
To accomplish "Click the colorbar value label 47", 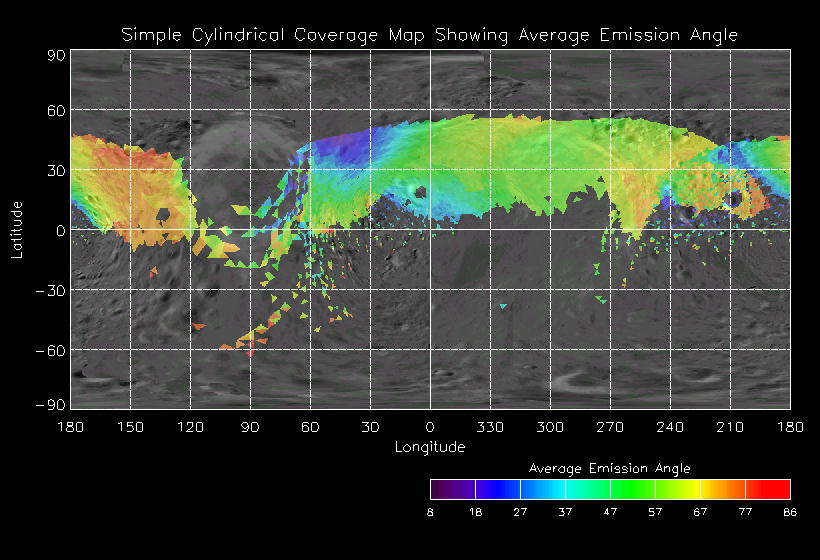I will click(x=610, y=511).
